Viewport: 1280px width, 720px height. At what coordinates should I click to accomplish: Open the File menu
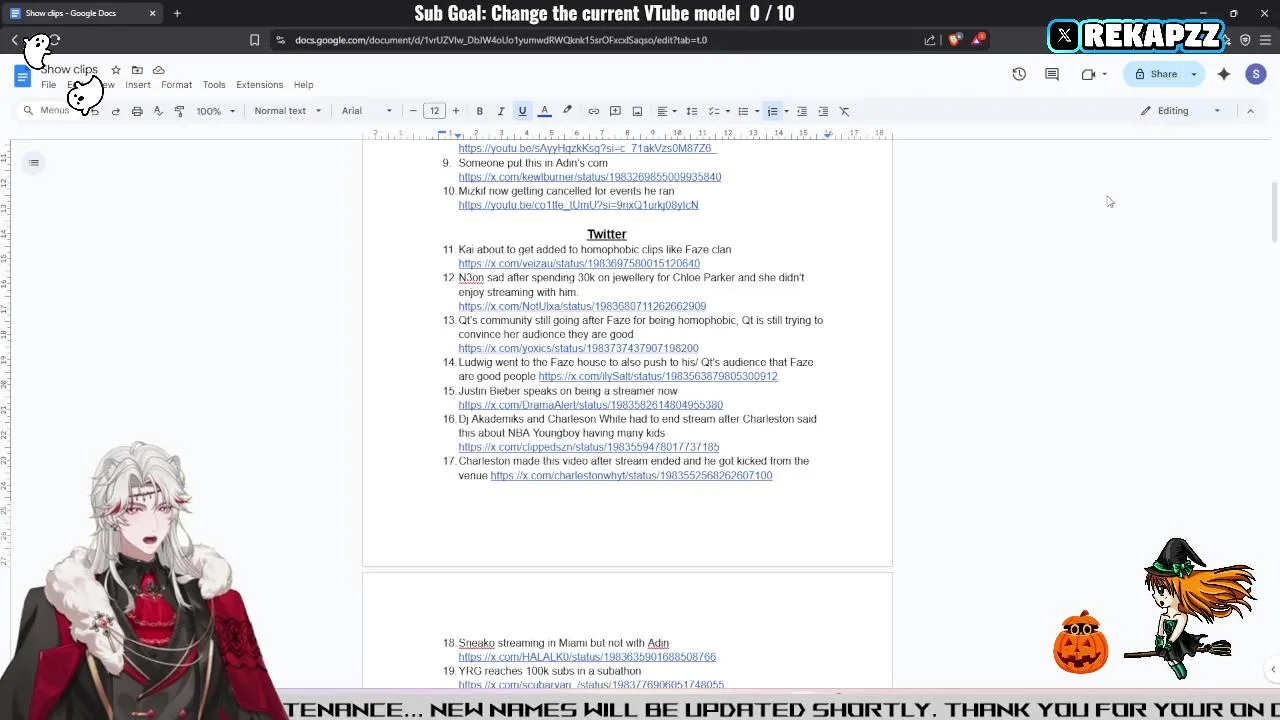click(48, 85)
